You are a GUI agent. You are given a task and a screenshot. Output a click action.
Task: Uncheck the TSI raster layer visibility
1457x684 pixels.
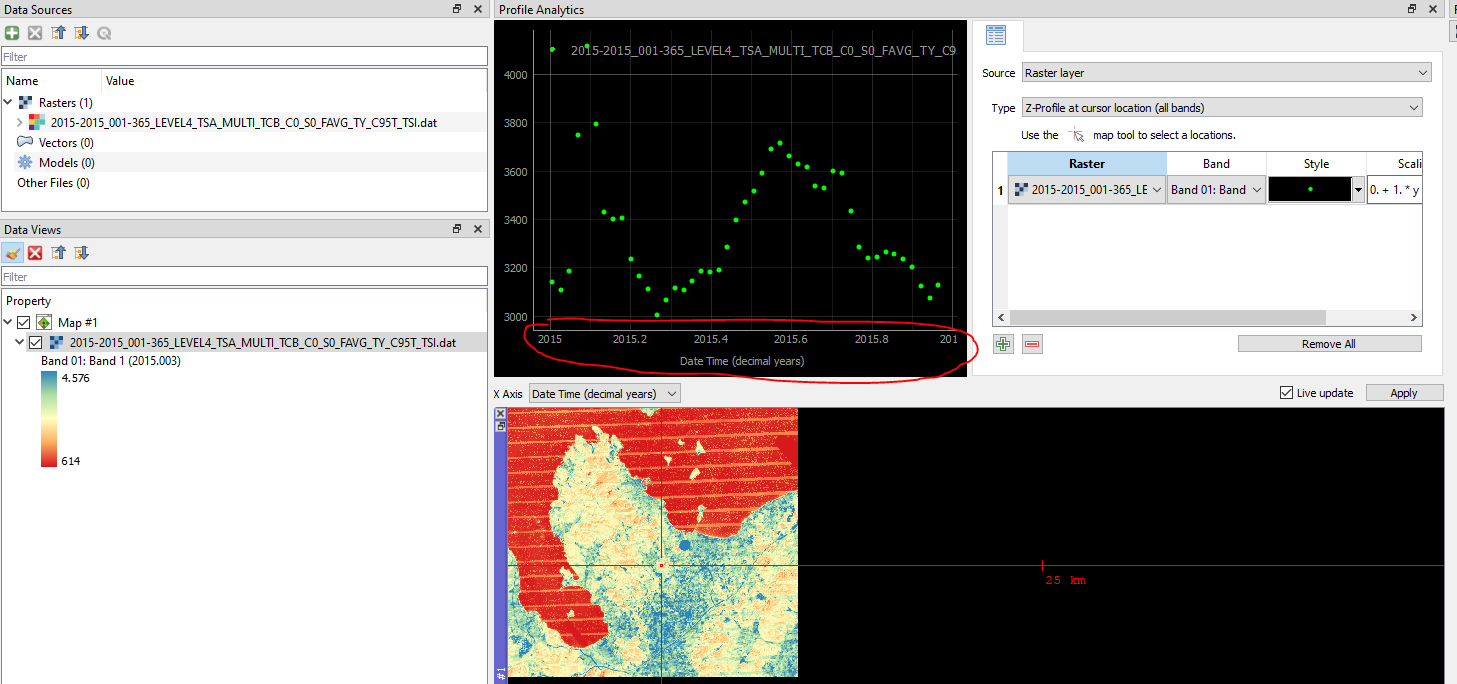(37, 341)
